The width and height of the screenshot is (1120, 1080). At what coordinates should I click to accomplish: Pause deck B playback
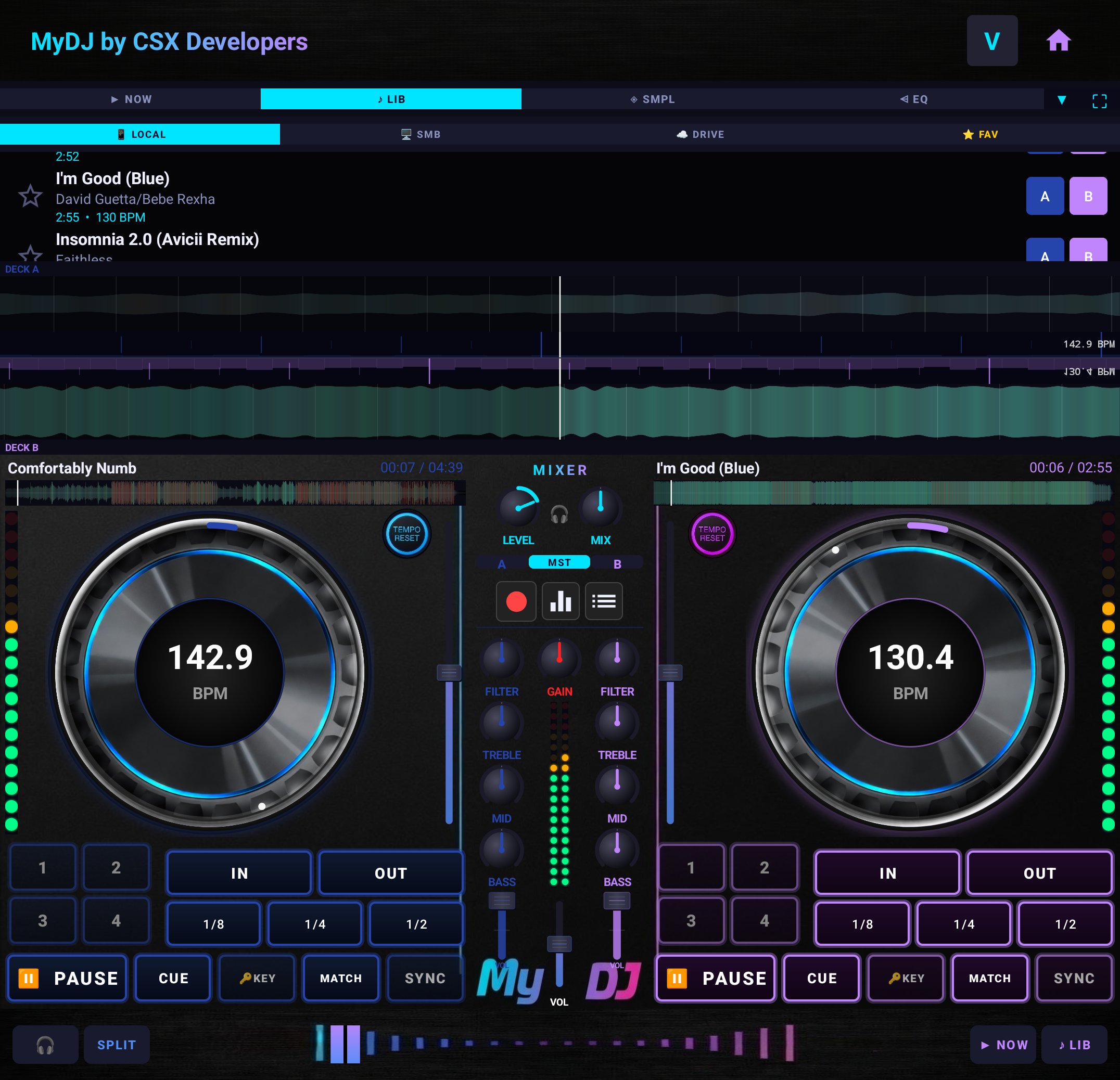coord(716,978)
